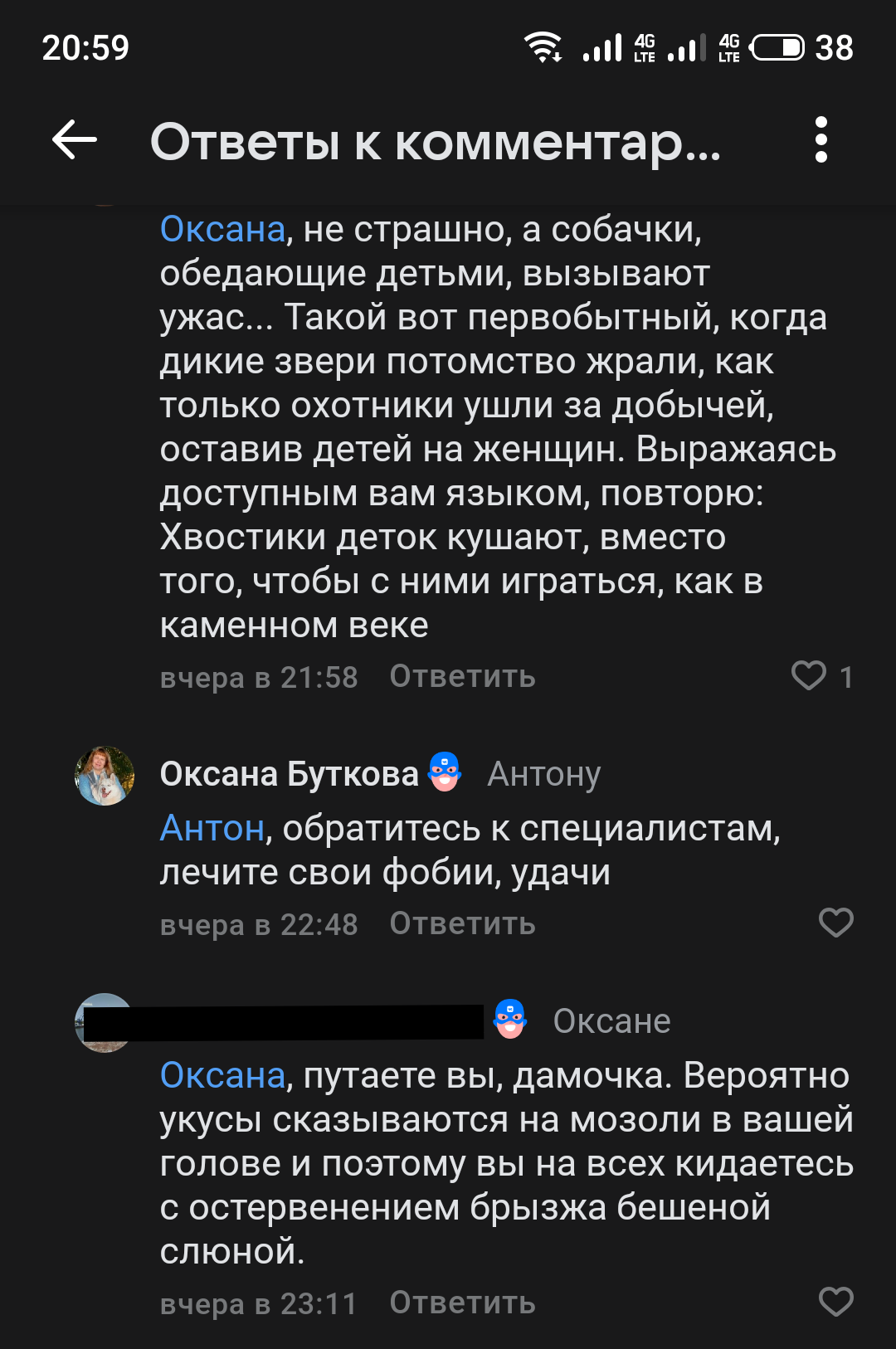This screenshot has height=1349, width=896.
Task: Like the comment posted at 21:58
Action: click(809, 675)
